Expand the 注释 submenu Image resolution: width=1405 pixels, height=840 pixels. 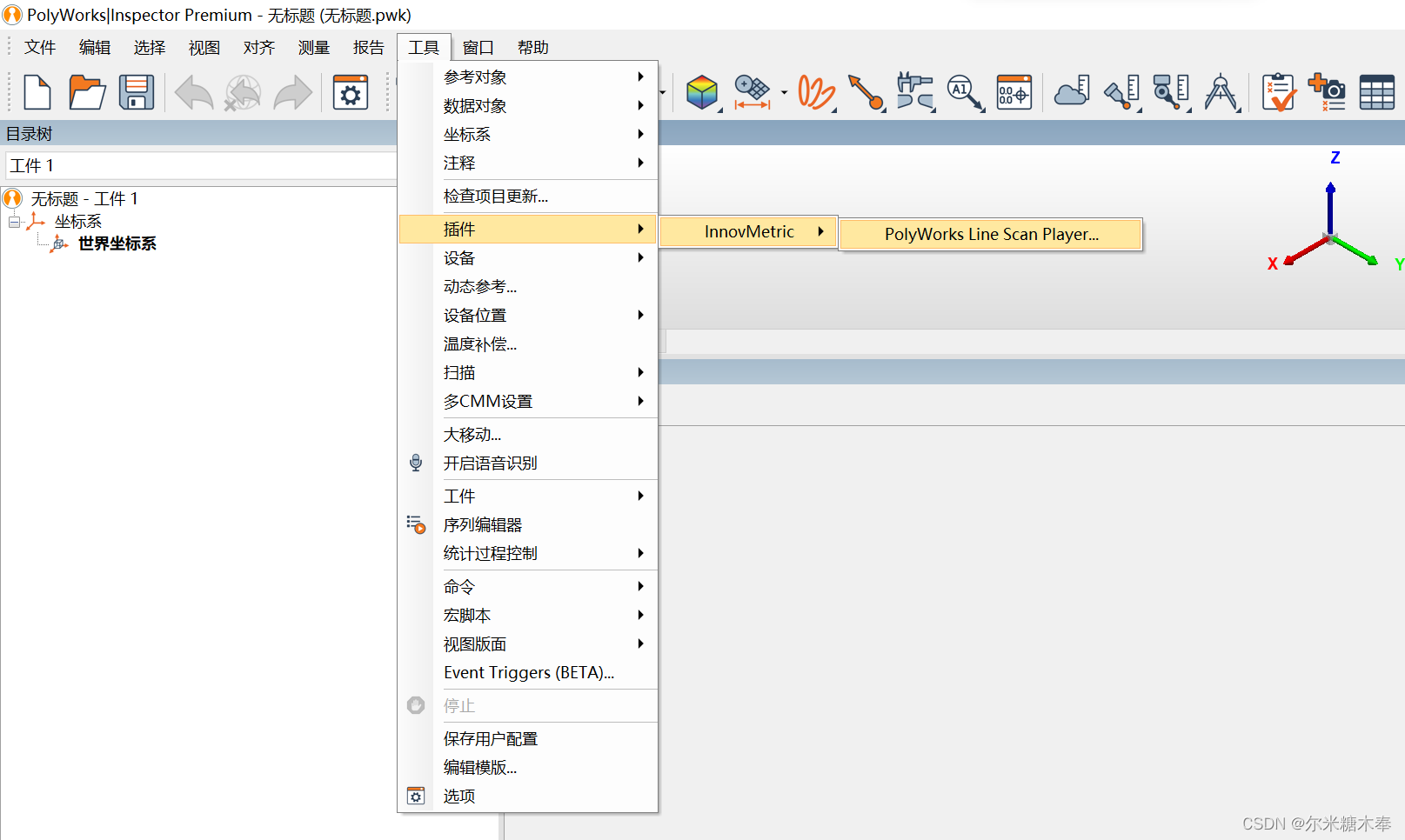(528, 163)
